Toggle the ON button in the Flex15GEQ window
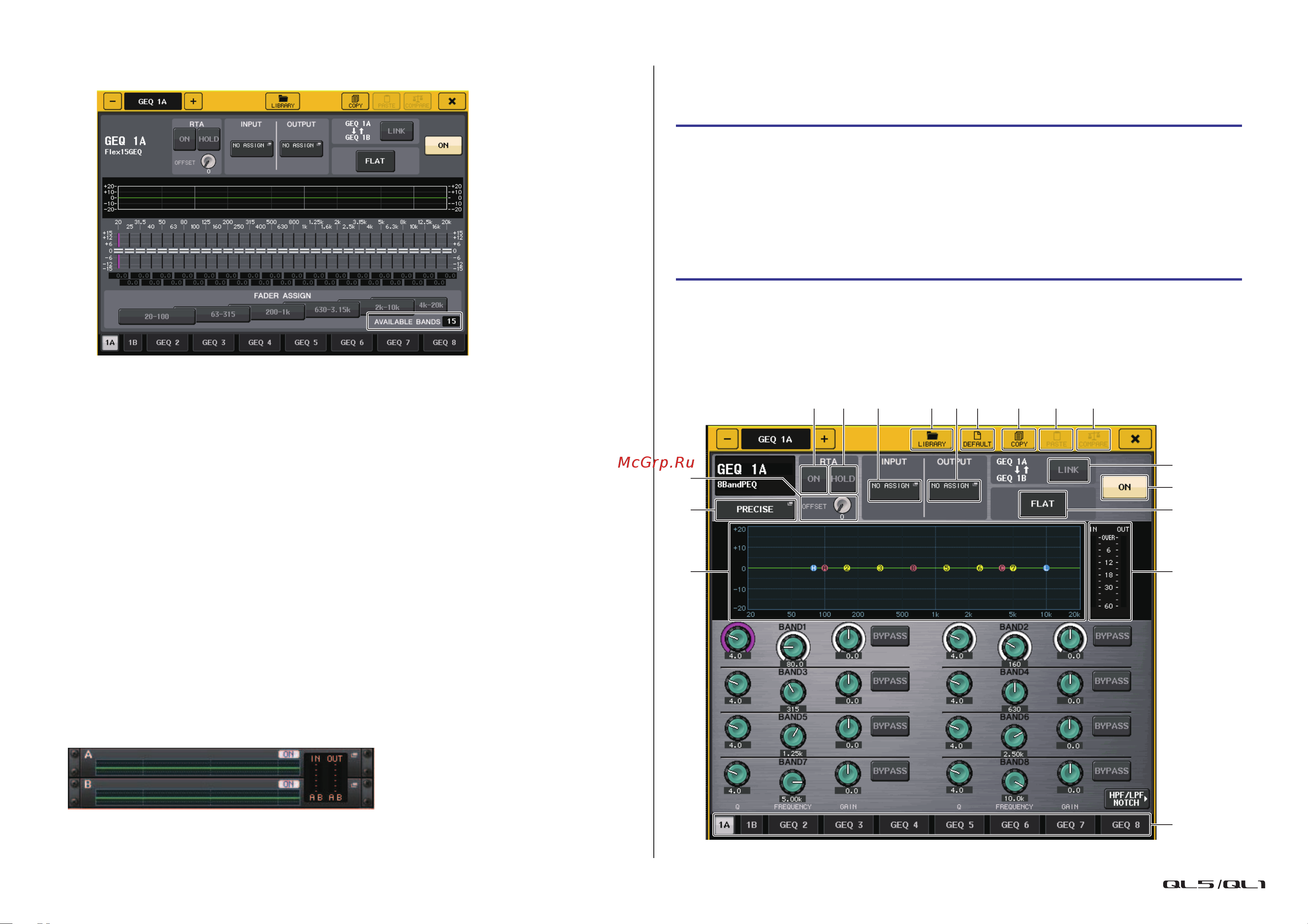This screenshot has height=924, width=1308. 443,145
